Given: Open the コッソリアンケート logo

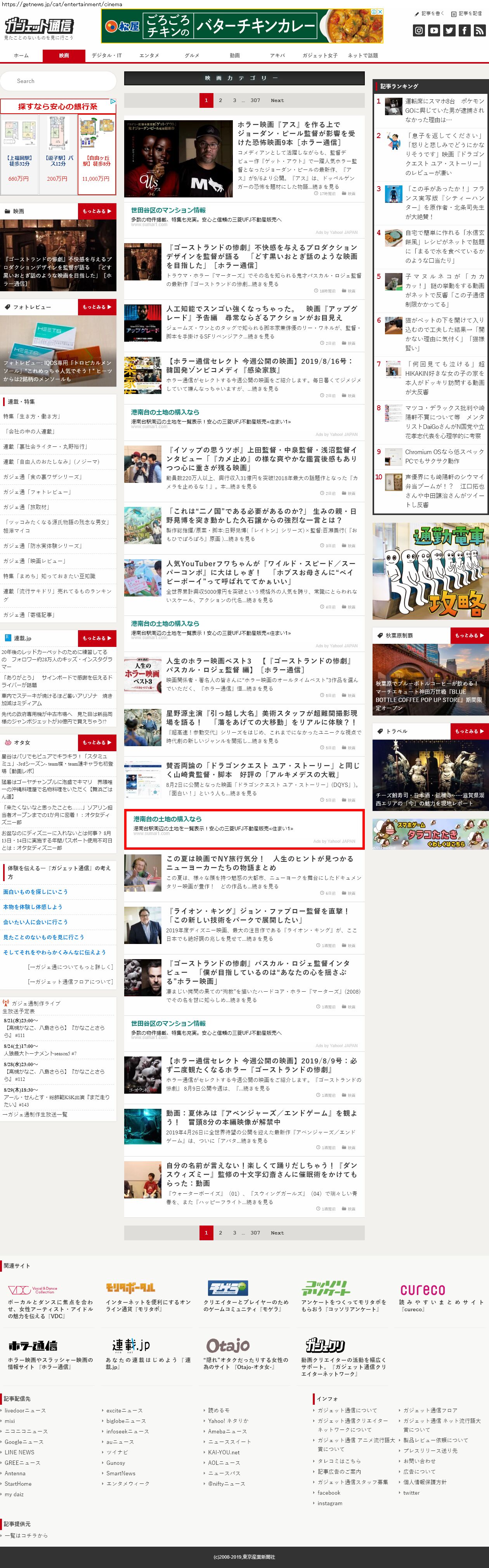Looking at the screenshot, I should click(326, 1288).
